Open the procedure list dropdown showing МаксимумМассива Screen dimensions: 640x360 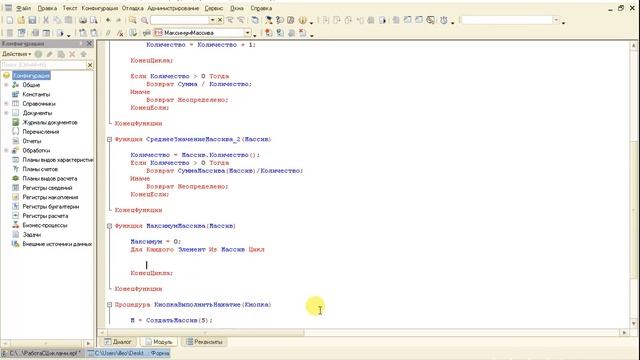pos(247,33)
